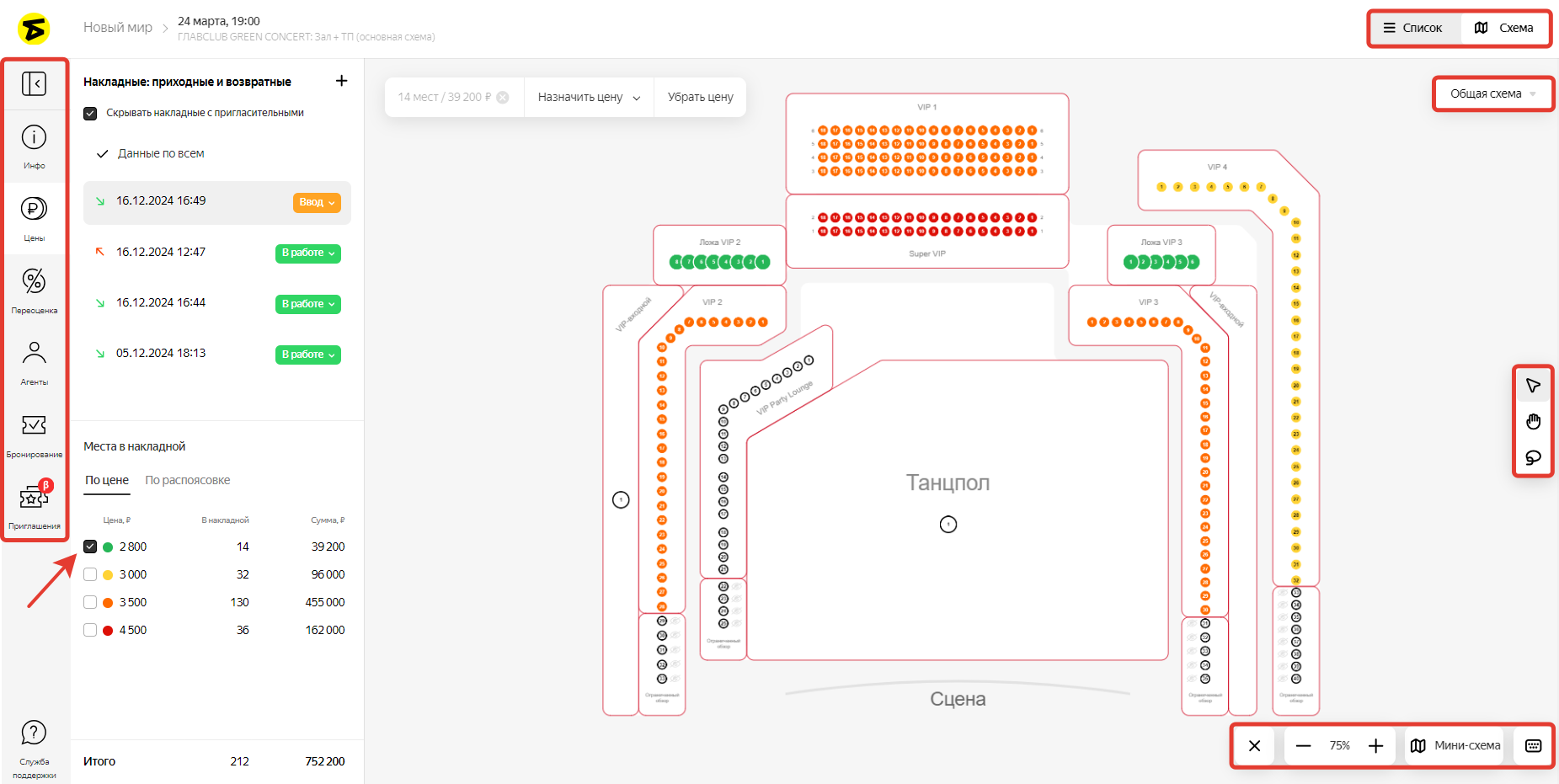Click the Танцпол seat marker
The width and height of the screenshot is (1559, 784).
948,525
